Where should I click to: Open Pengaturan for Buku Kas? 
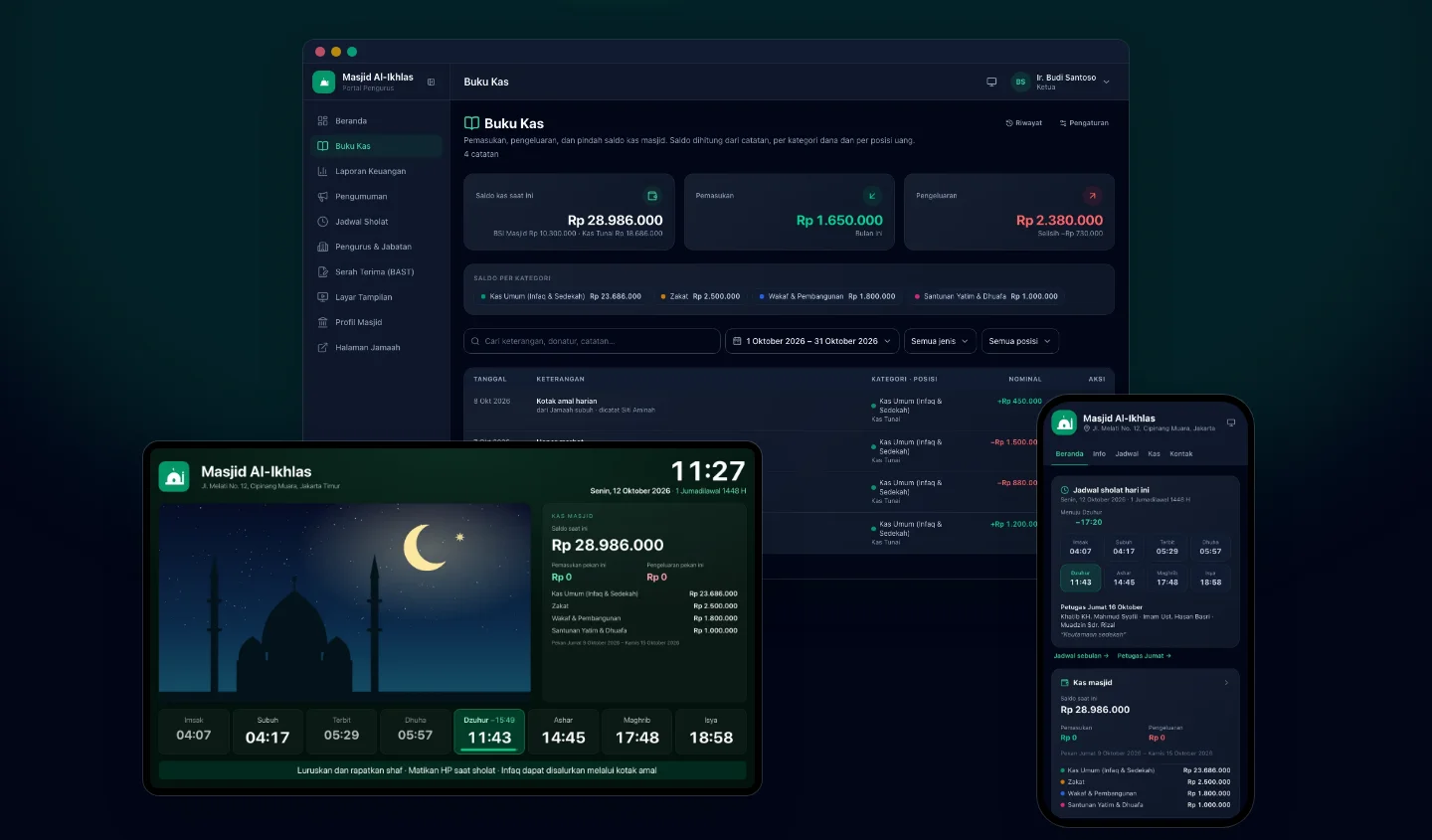pos(1084,123)
